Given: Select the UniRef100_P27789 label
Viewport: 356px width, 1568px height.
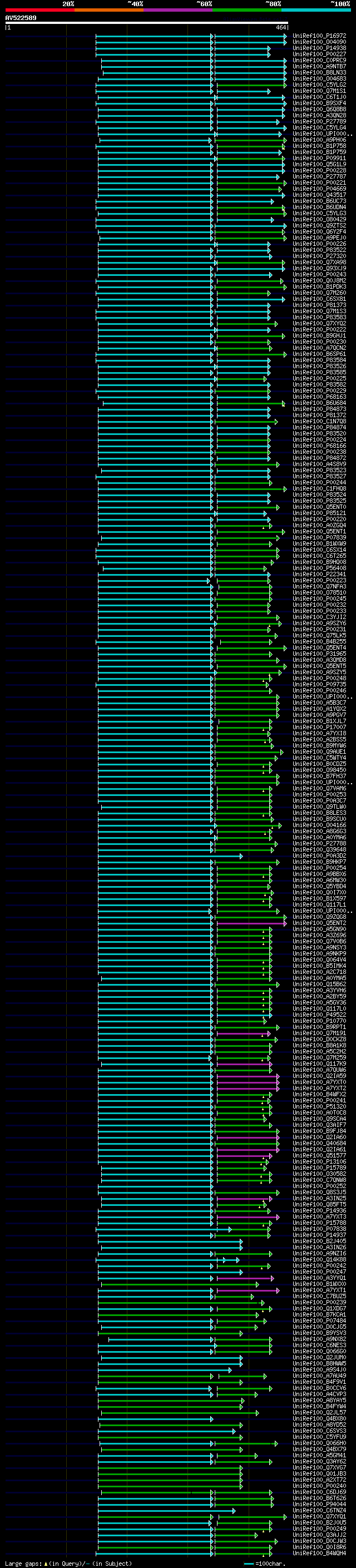Looking at the screenshot, I should [319, 121].
